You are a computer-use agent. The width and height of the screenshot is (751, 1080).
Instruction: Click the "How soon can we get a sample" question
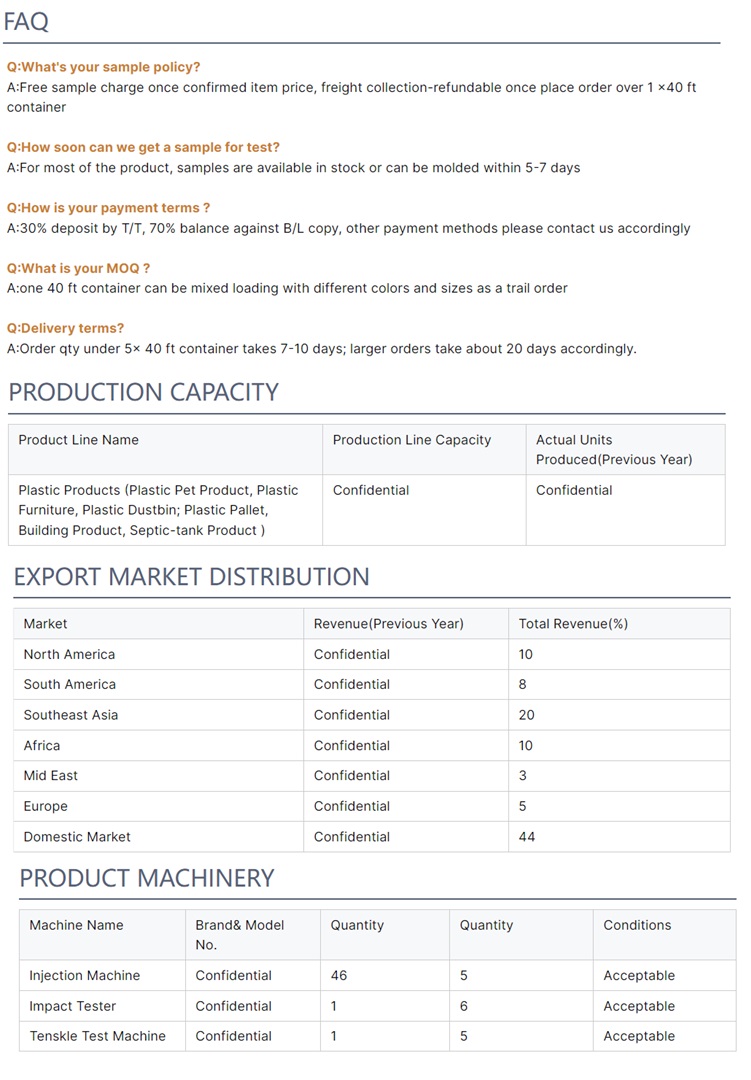coord(143,147)
